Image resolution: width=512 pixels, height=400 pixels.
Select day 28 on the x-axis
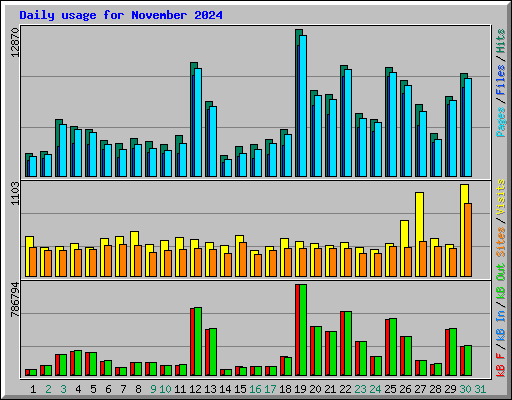click(435, 389)
